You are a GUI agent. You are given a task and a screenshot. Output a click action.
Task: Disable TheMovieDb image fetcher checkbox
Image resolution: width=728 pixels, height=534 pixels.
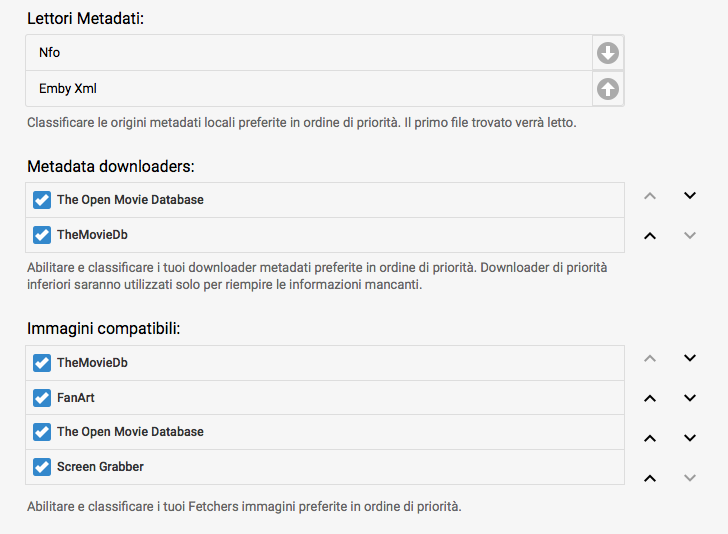pyautogui.click(x=42, y=363)
